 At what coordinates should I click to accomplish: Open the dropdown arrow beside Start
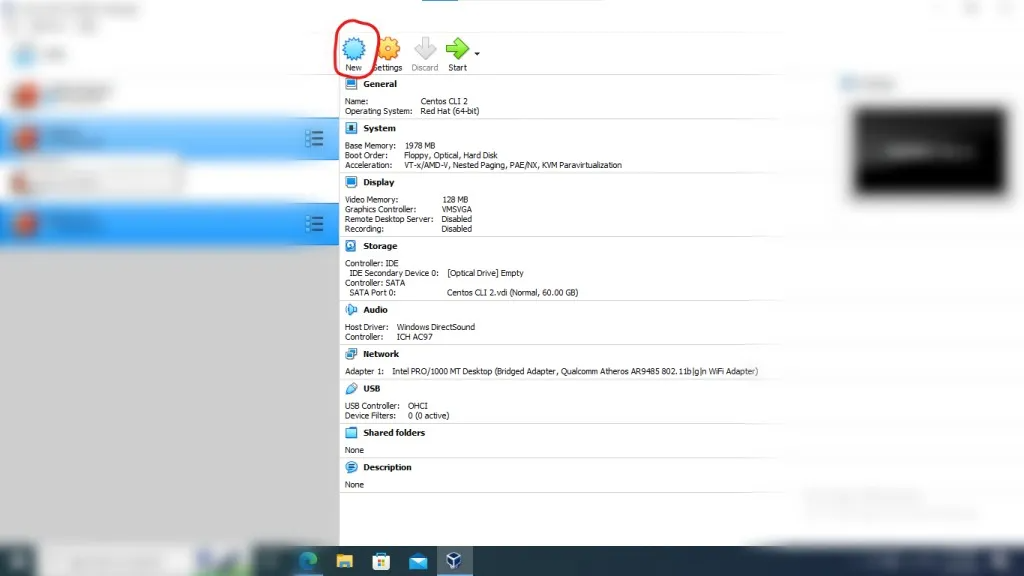point(477,54)
